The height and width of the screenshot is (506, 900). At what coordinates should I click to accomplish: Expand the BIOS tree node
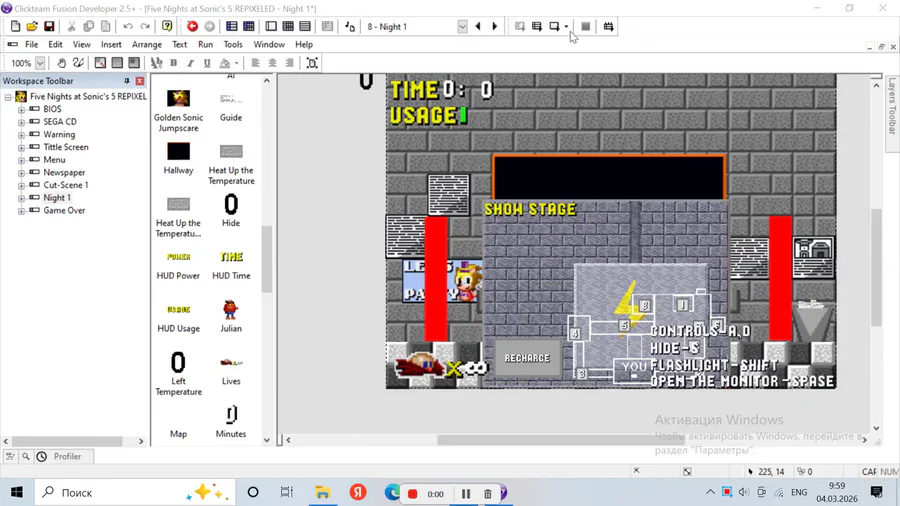click(21, 109)
